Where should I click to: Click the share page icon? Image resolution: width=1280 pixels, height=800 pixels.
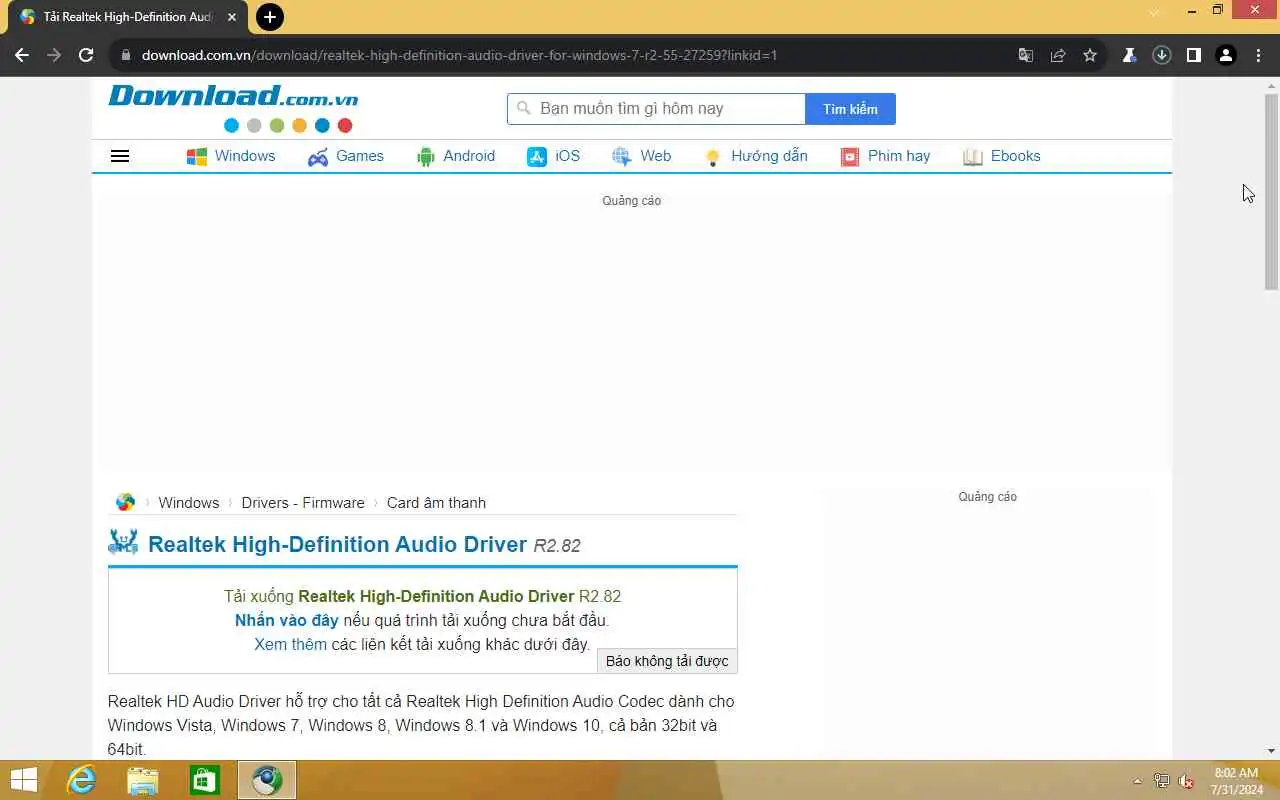coord(1058,55)
